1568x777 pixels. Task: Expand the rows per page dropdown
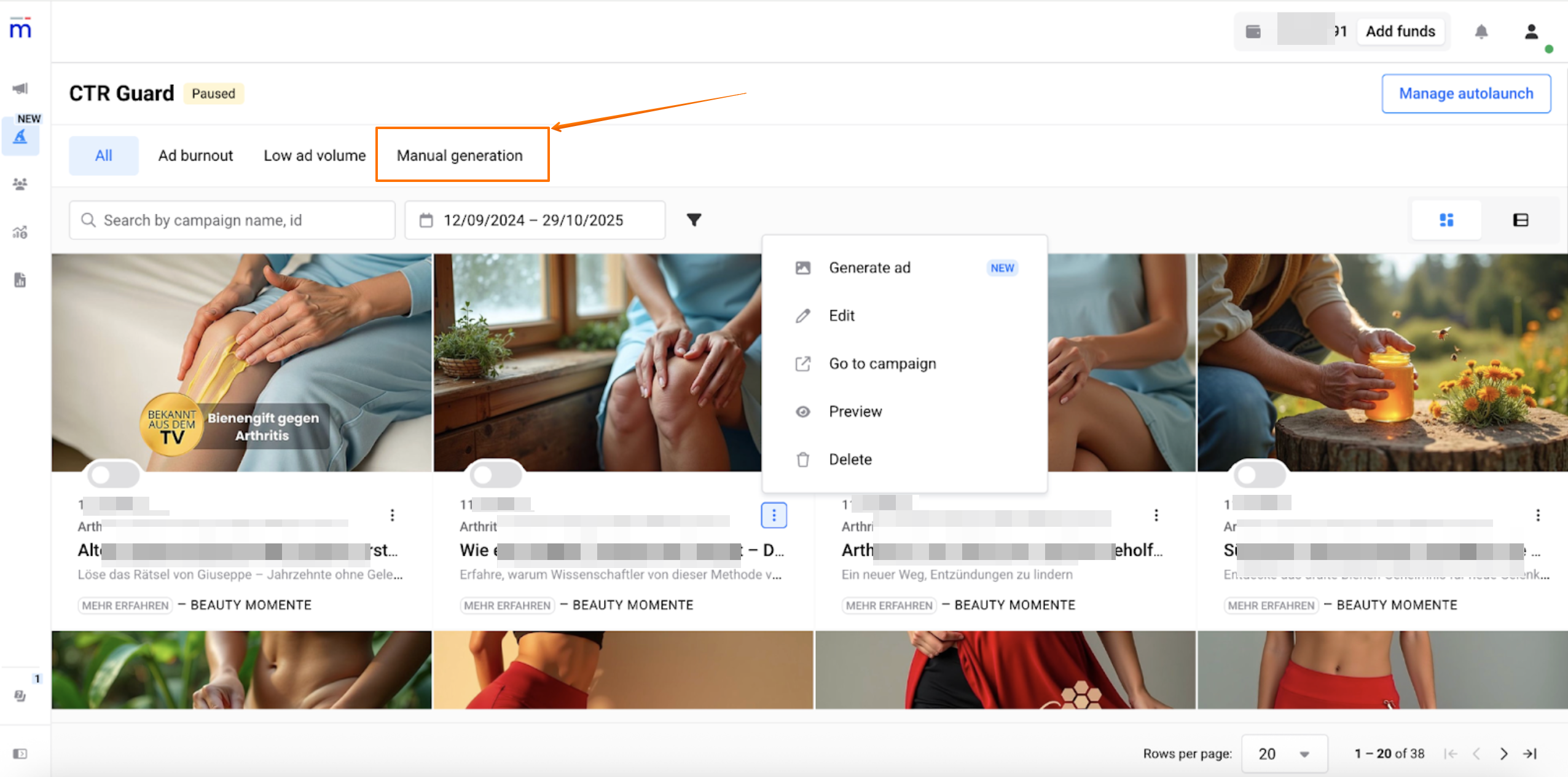pos(1284,754)
